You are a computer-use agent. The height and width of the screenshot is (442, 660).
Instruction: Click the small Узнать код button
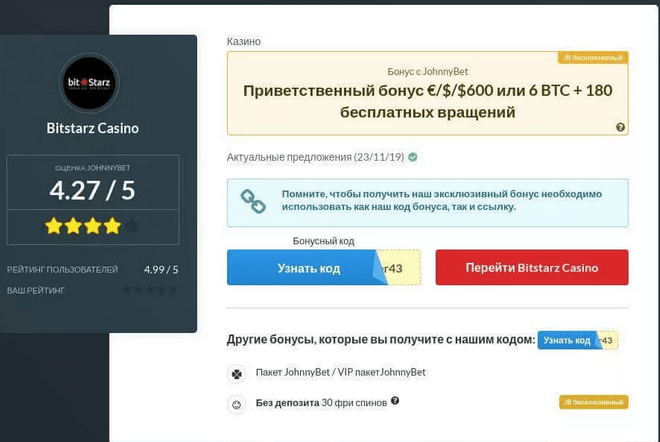566,340
